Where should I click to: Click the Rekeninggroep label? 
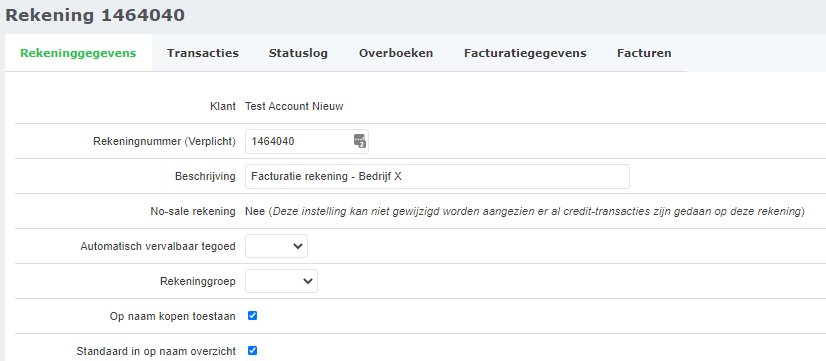[198, 281]
